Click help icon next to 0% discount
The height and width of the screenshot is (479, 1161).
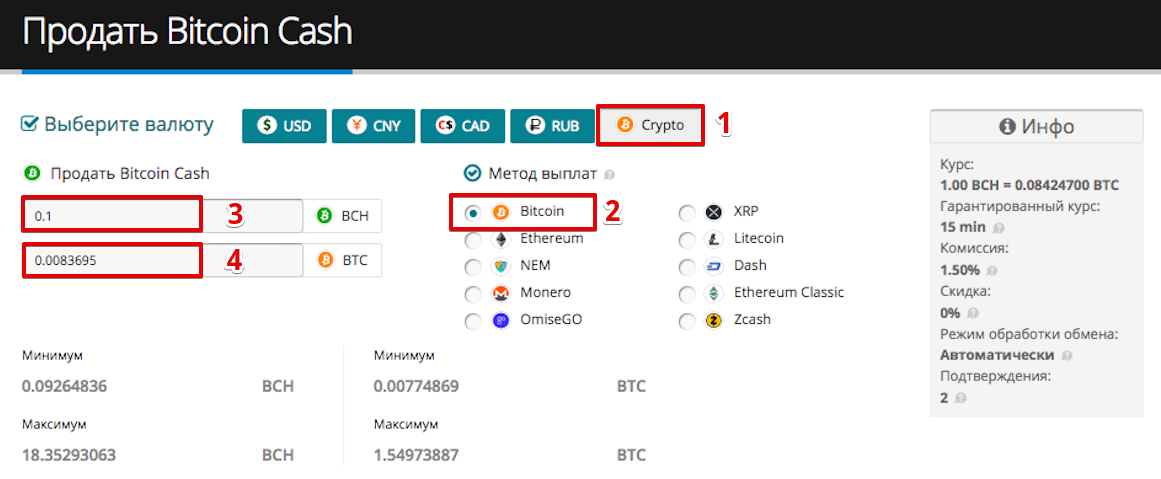[972, 312]
